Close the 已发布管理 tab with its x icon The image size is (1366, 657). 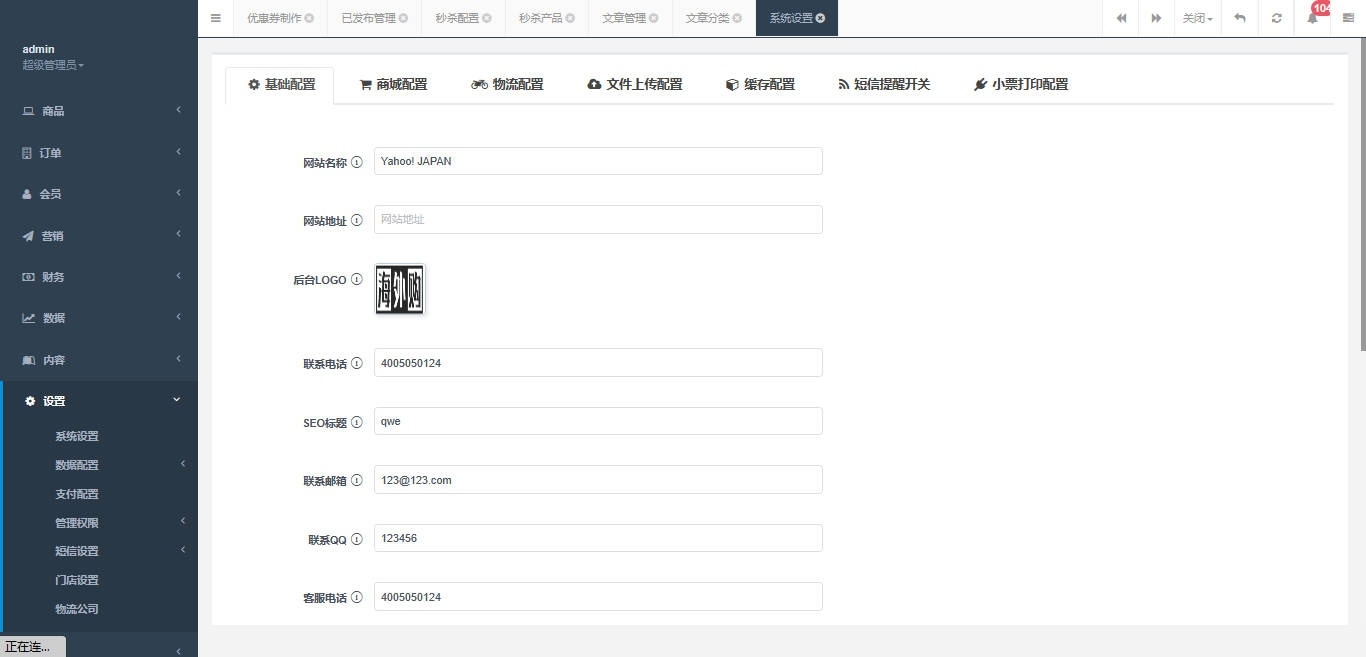click(x=404, y=18)
